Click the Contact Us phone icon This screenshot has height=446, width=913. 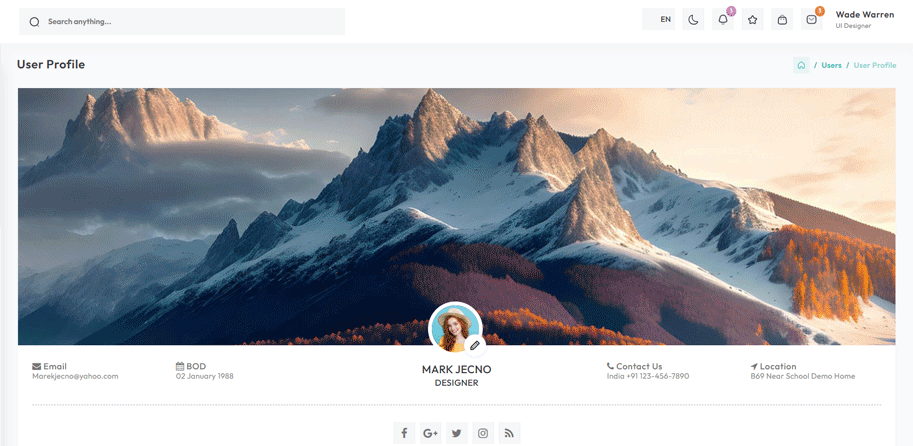[x=610, y=366]
